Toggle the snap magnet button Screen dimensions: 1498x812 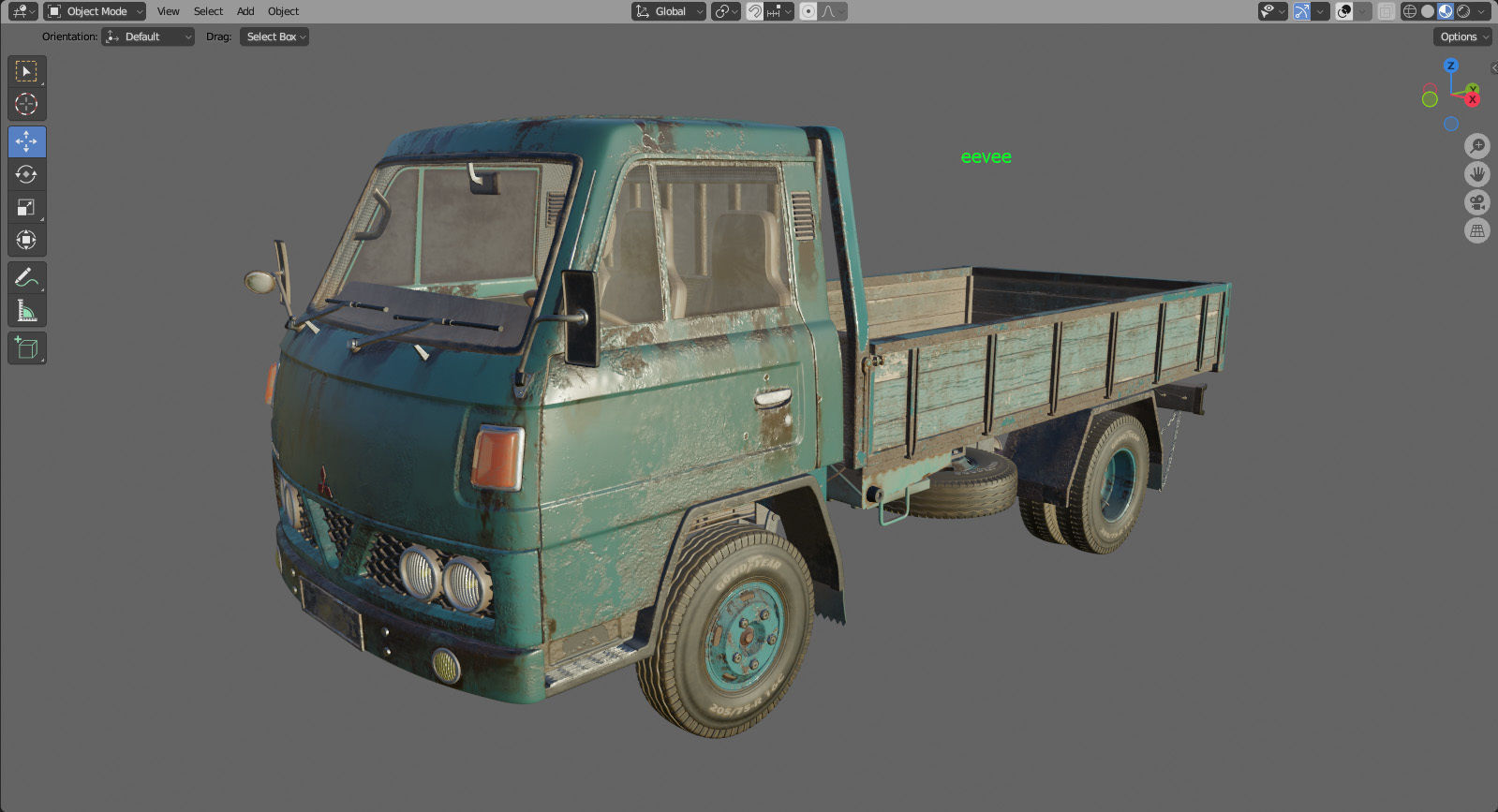pyautogui.click(x=754, y=11)
